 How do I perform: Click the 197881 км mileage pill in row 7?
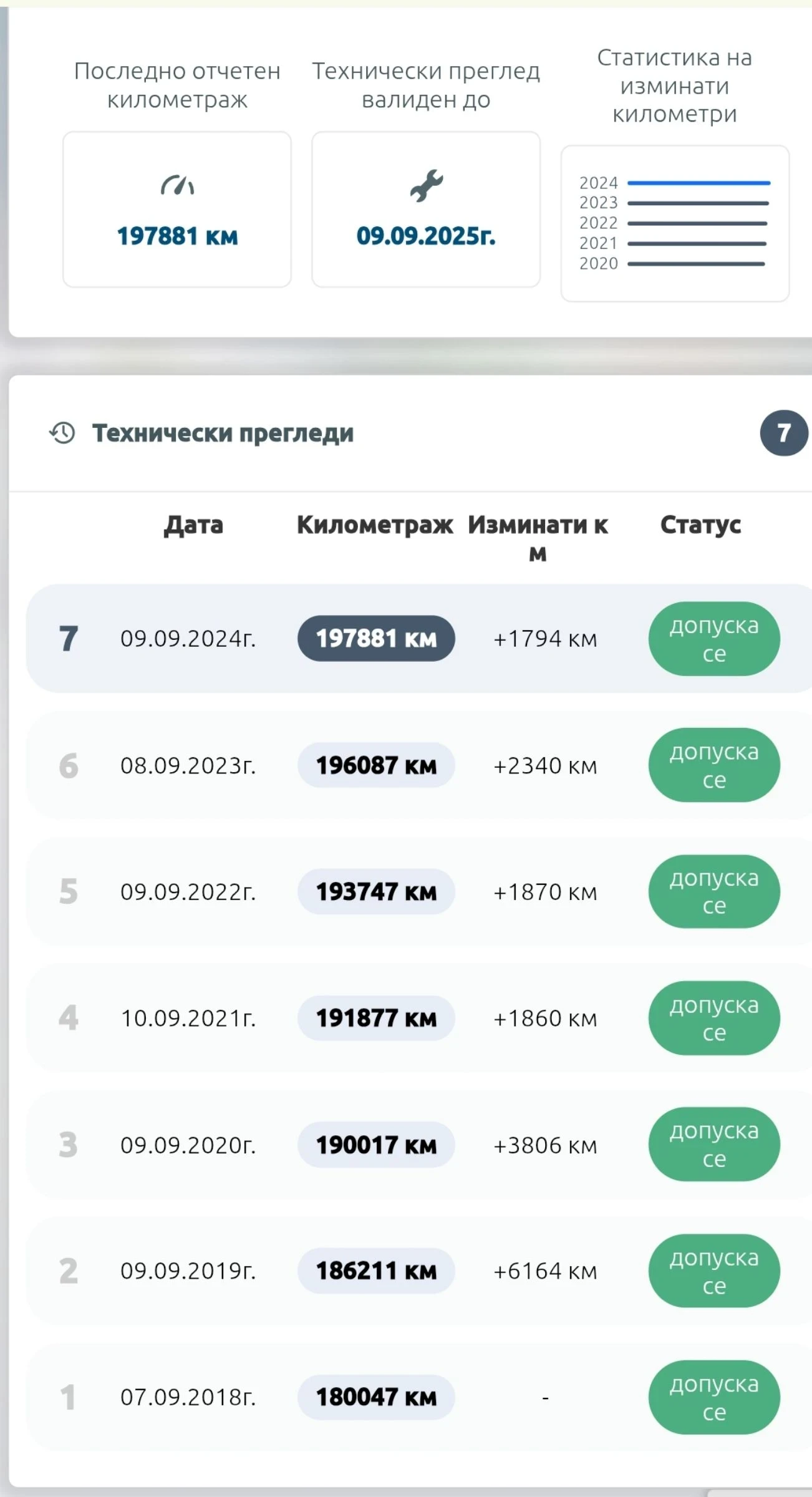click(376, 639)
